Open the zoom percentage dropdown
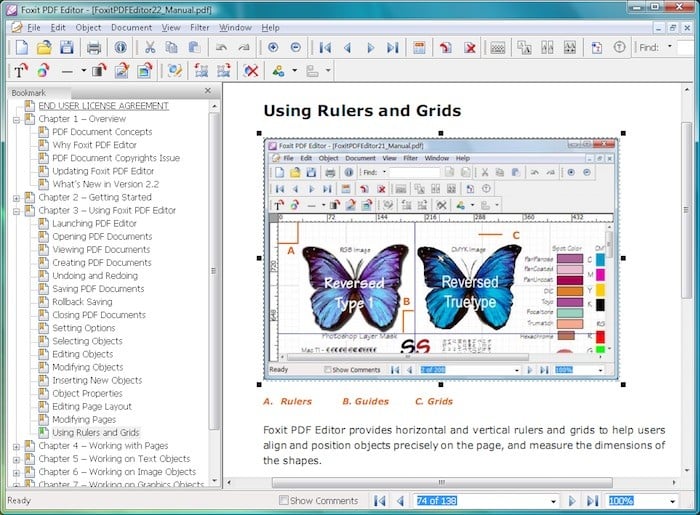 (x=672, y=501)
